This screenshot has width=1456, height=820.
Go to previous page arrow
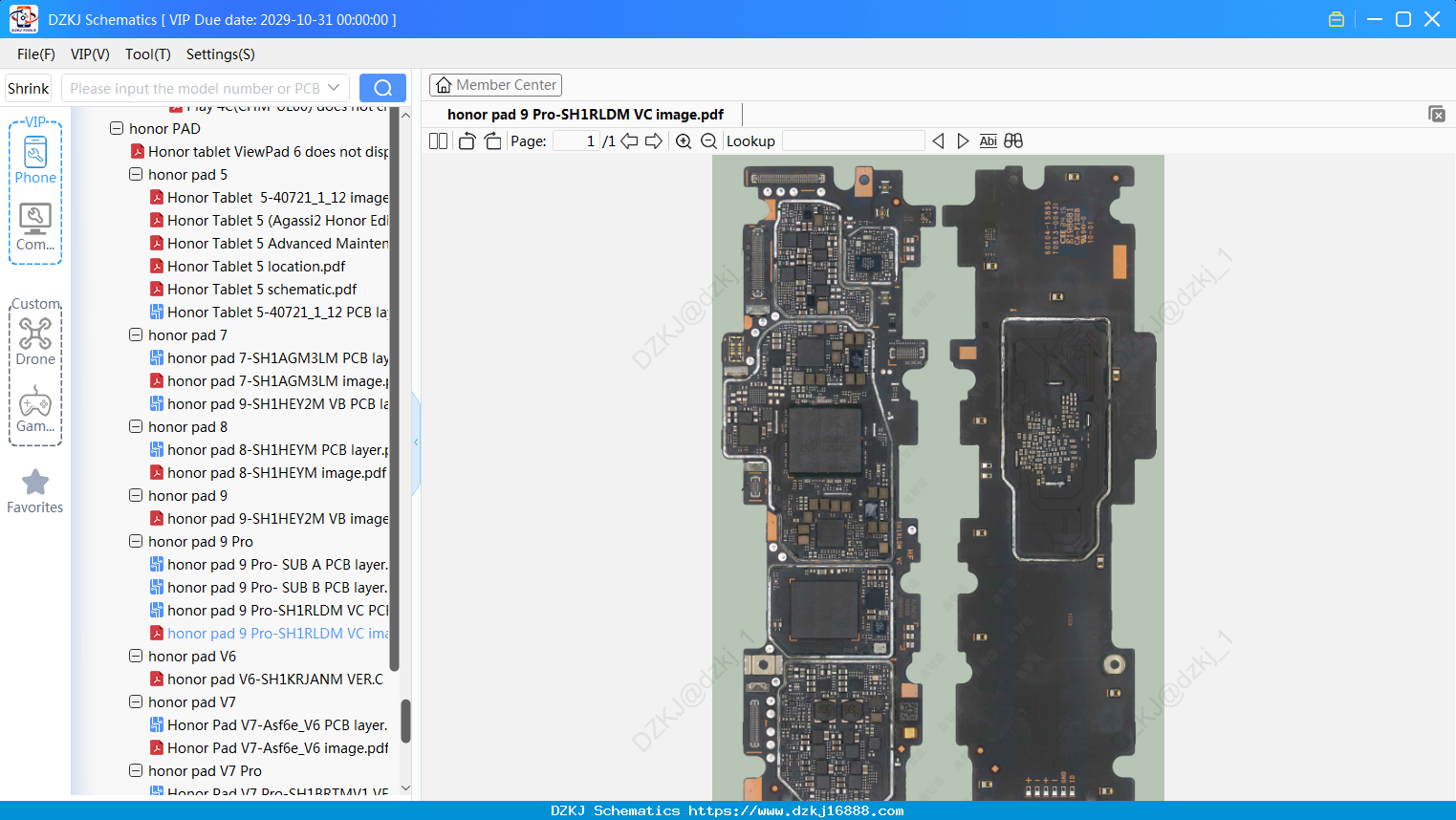[x=629, y=140]
